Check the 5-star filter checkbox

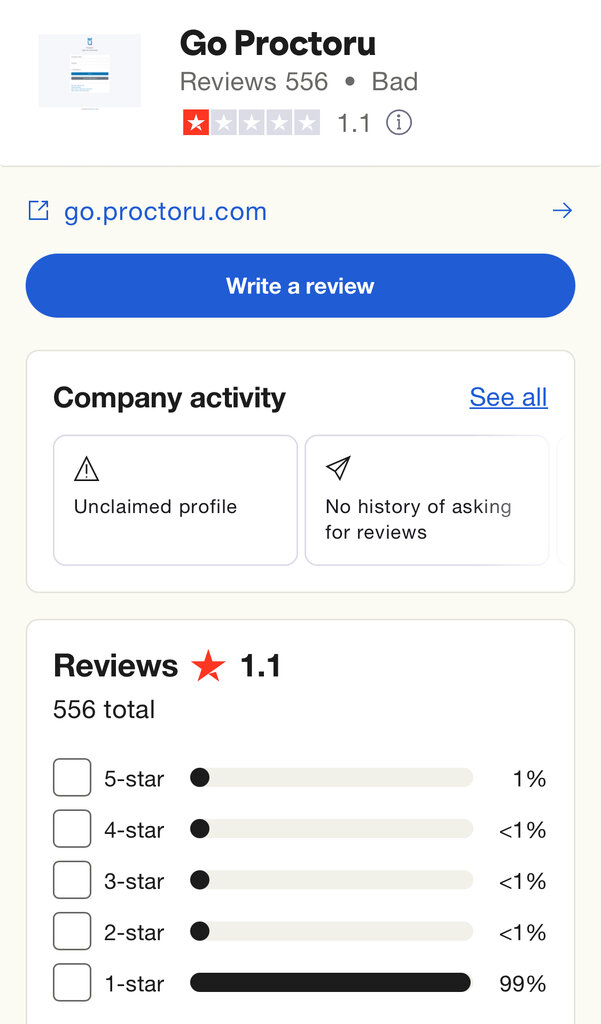tap(72, 777)
